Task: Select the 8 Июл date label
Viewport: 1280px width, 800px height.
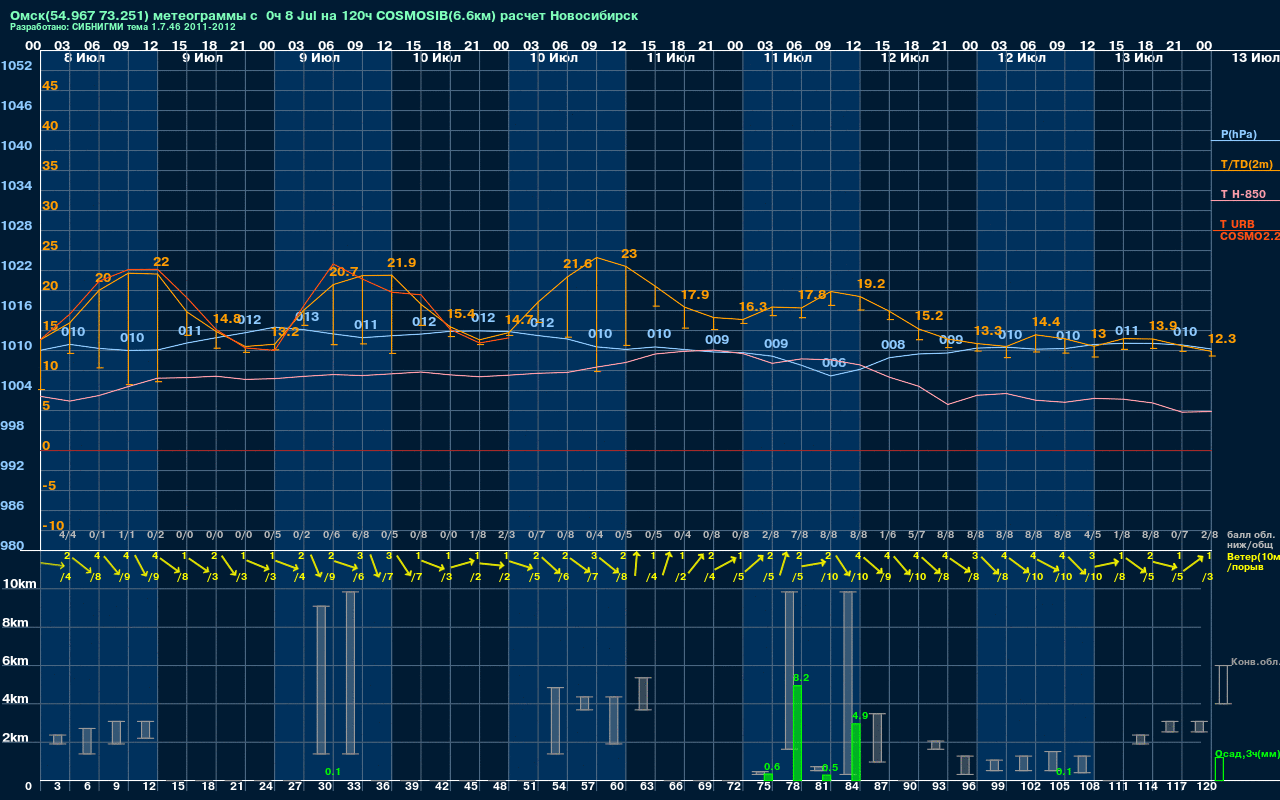Action: (82, 58)
